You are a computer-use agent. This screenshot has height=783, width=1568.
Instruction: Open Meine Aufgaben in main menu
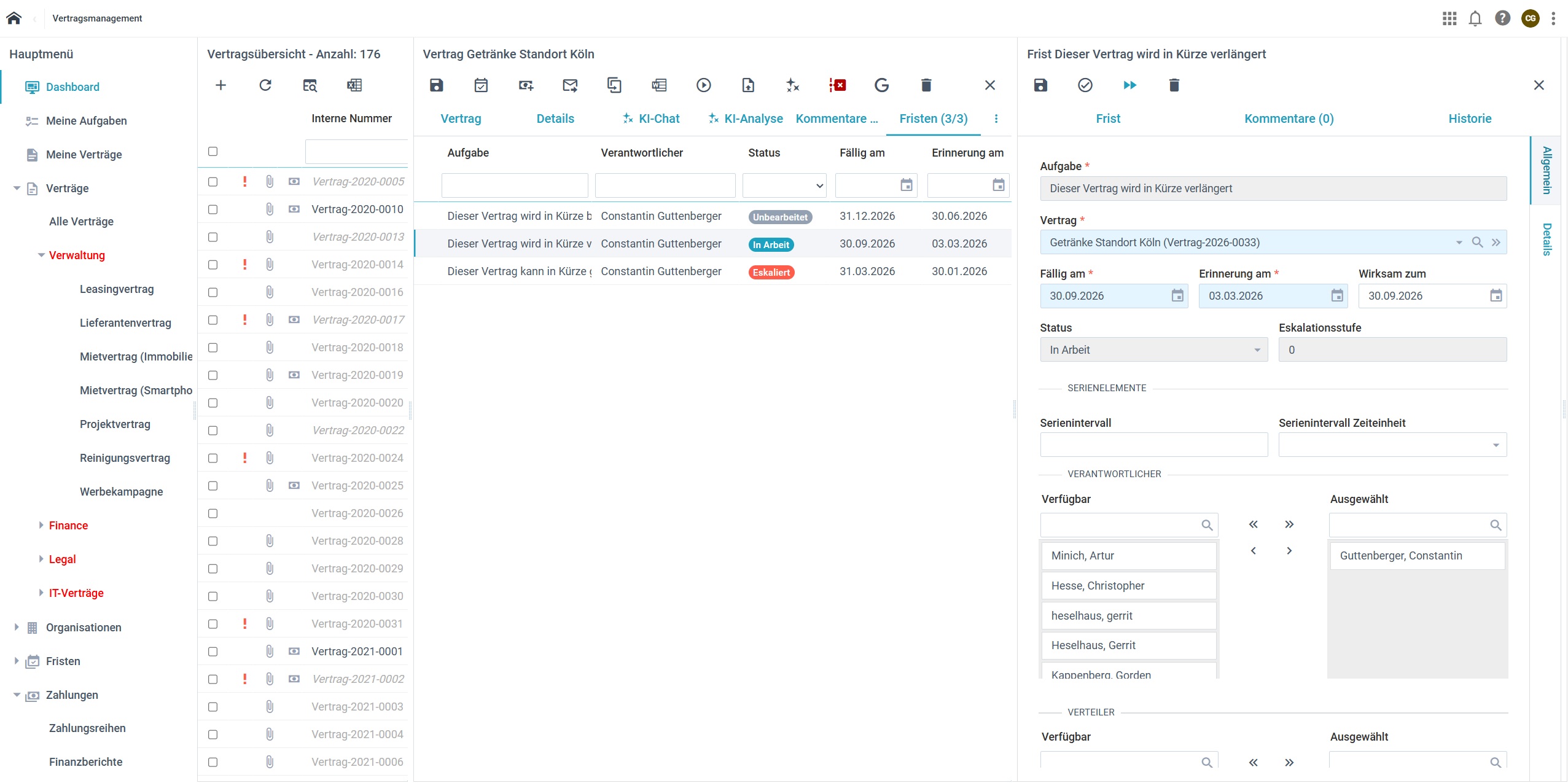[86, 121]
